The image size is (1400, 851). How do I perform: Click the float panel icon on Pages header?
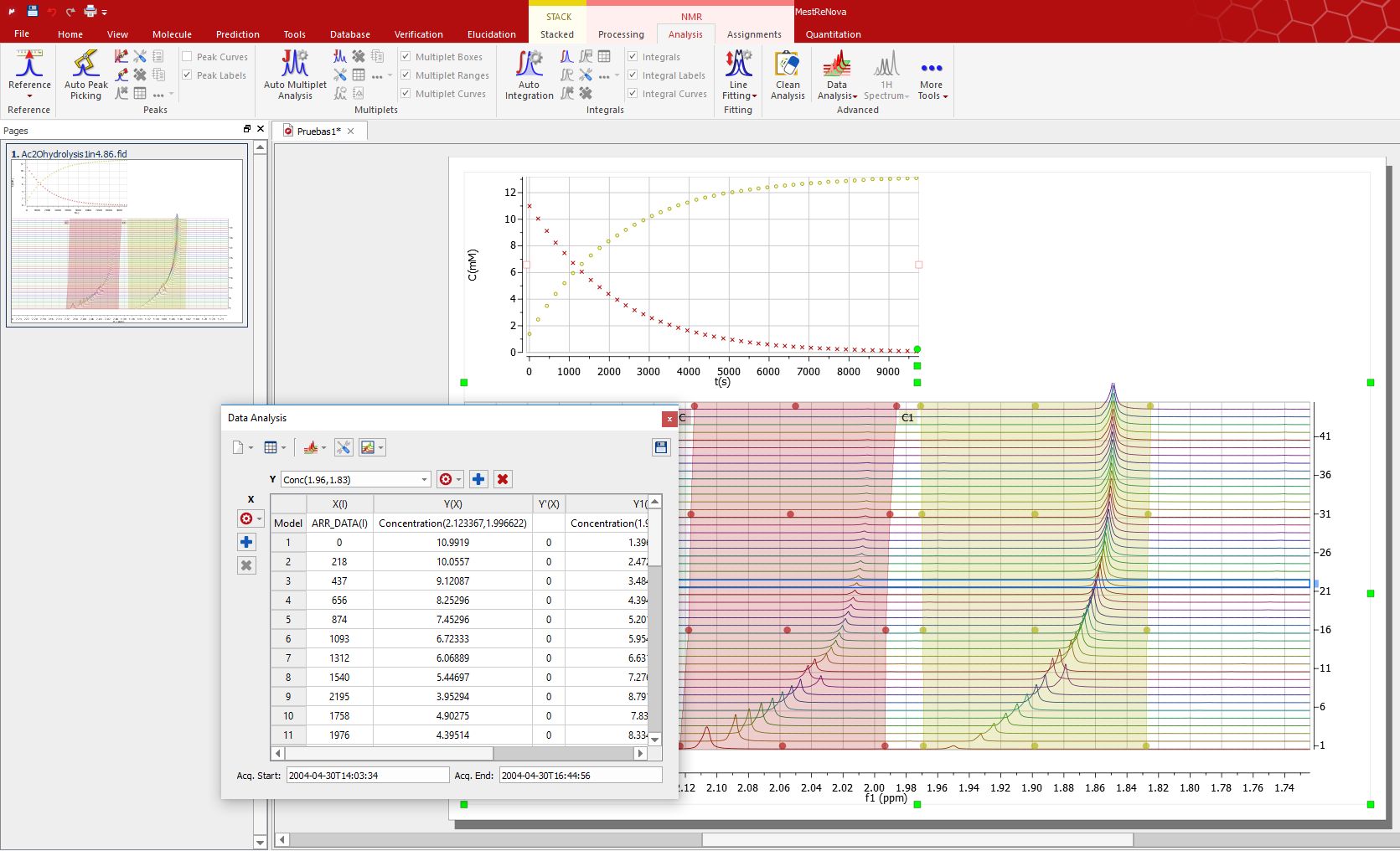(x=247, y=129)
